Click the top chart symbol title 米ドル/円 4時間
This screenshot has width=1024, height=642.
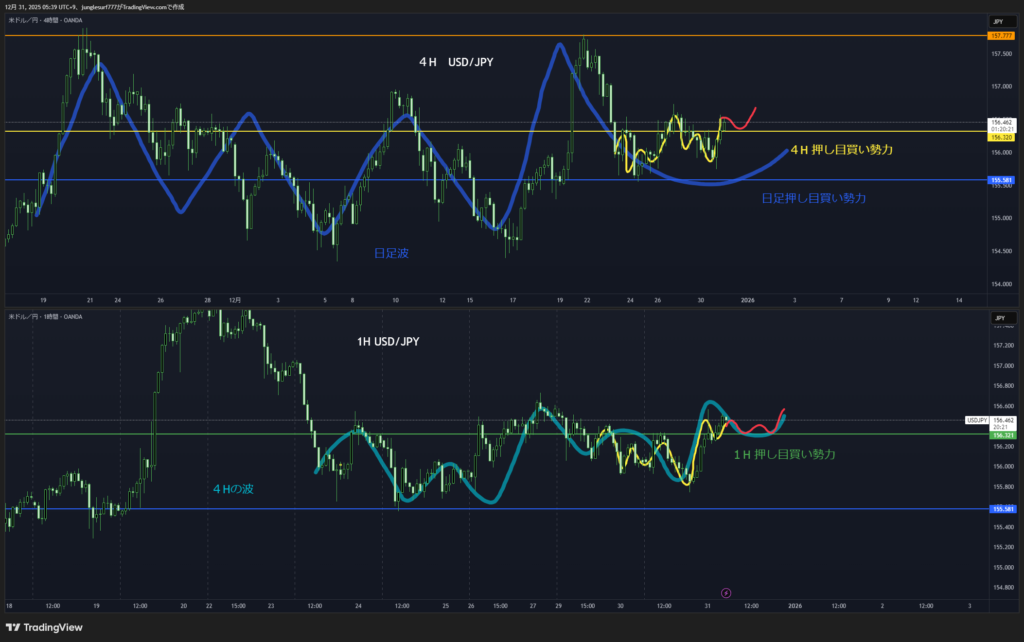tap(46, 21)
